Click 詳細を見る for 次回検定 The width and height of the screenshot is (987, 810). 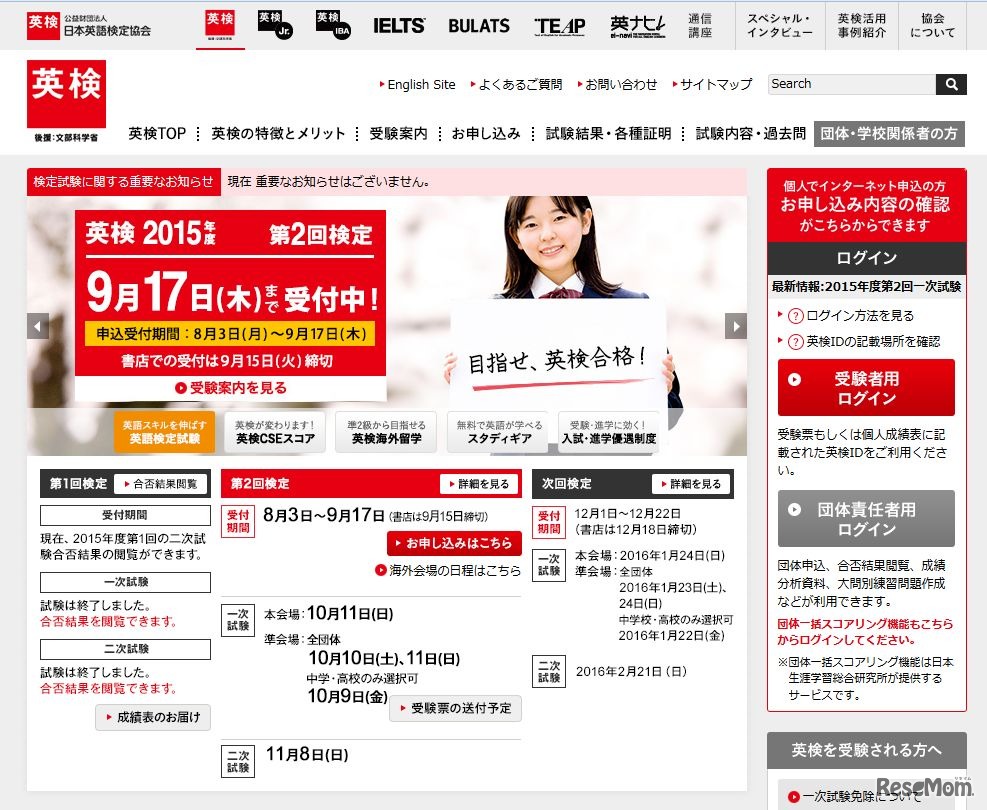coord(691,483)
